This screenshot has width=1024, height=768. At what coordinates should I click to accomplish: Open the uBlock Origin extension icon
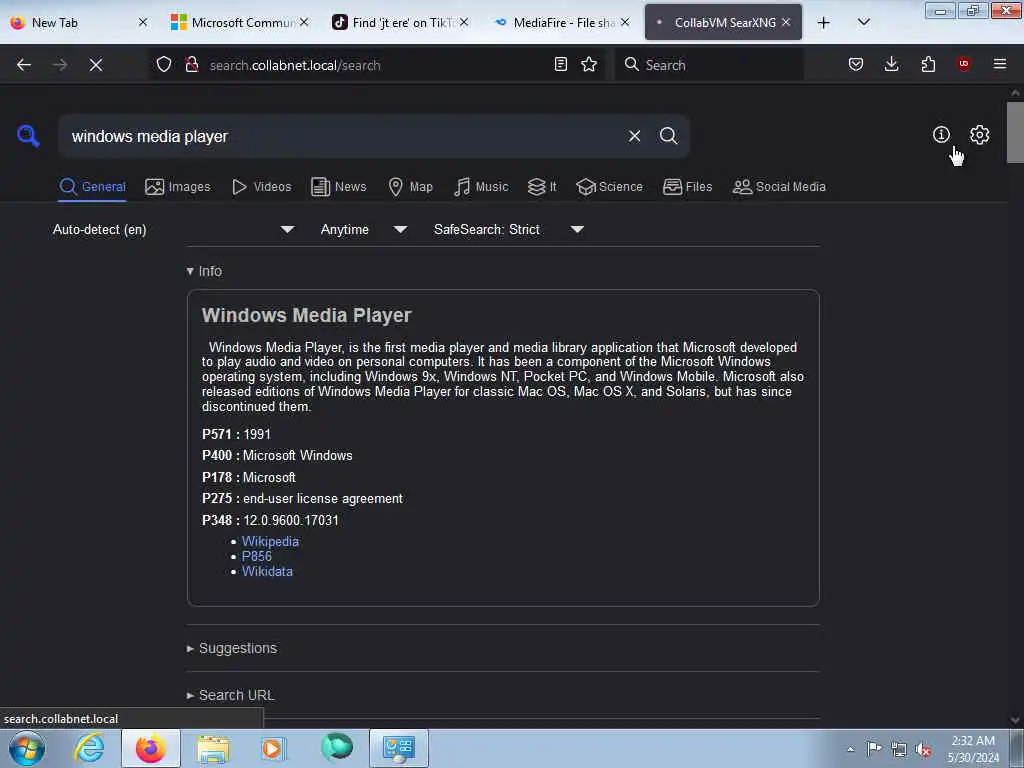[x=964, y=64]
